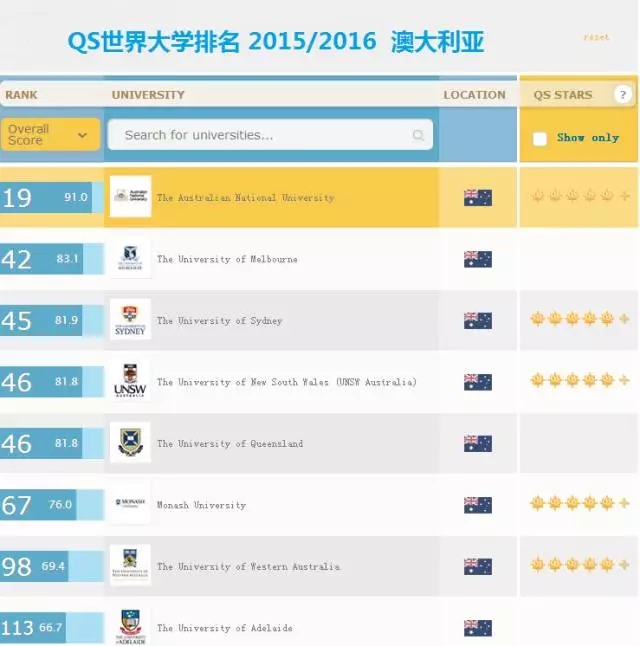Click the University of Sydney logo
The height and width of the screenshot is (646, 640).
pyautogui.click(x=131, y=319)
